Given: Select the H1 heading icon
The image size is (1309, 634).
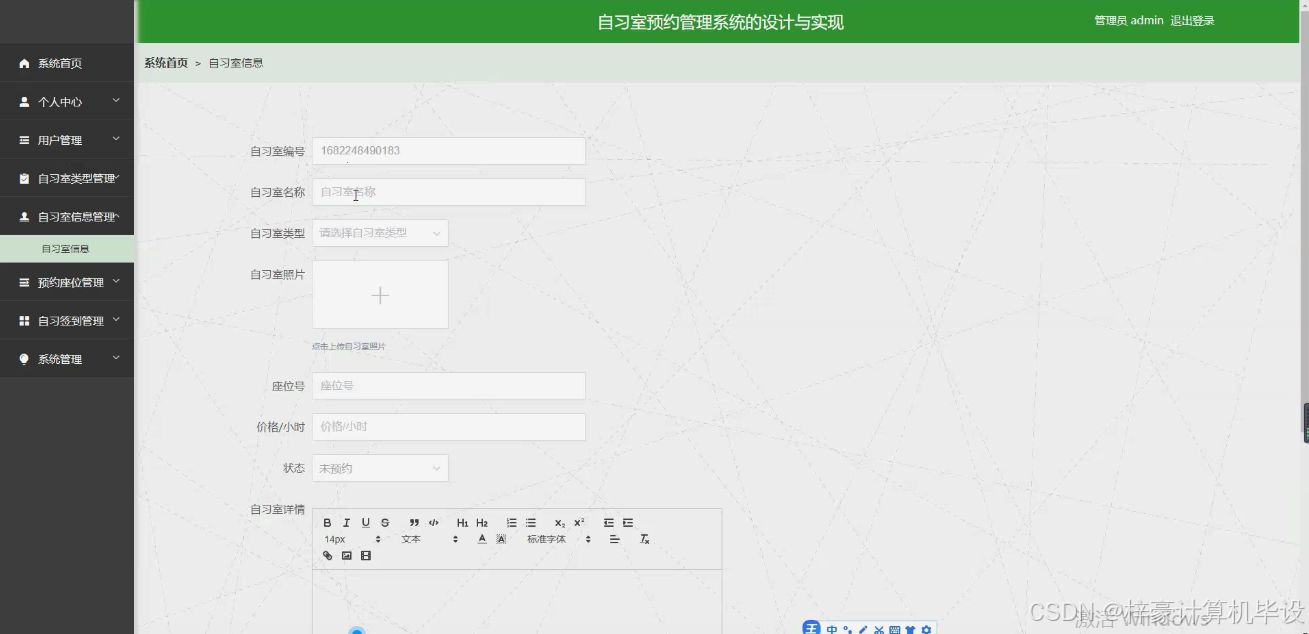Looking at the screenshot, I should (462, 522).
